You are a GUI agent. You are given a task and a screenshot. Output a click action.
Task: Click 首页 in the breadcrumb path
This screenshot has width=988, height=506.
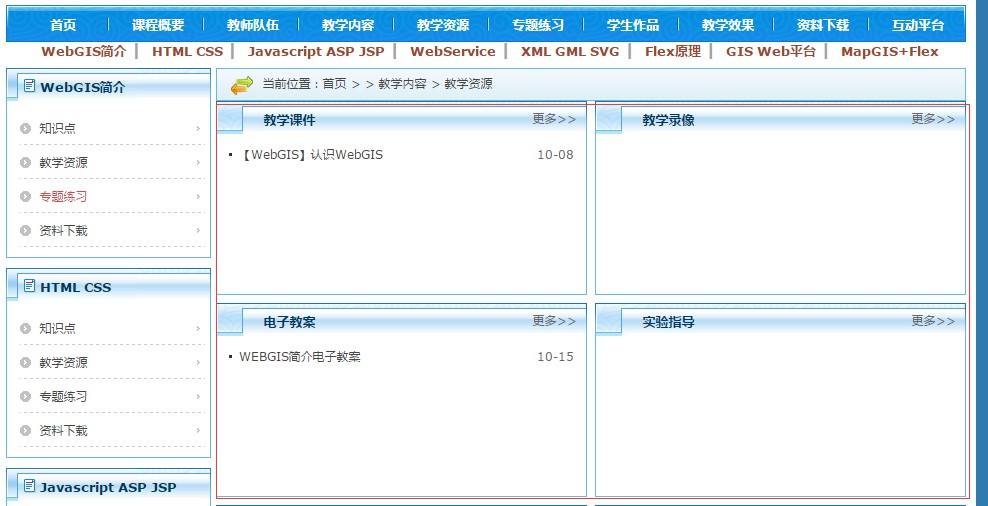[334, 84]
